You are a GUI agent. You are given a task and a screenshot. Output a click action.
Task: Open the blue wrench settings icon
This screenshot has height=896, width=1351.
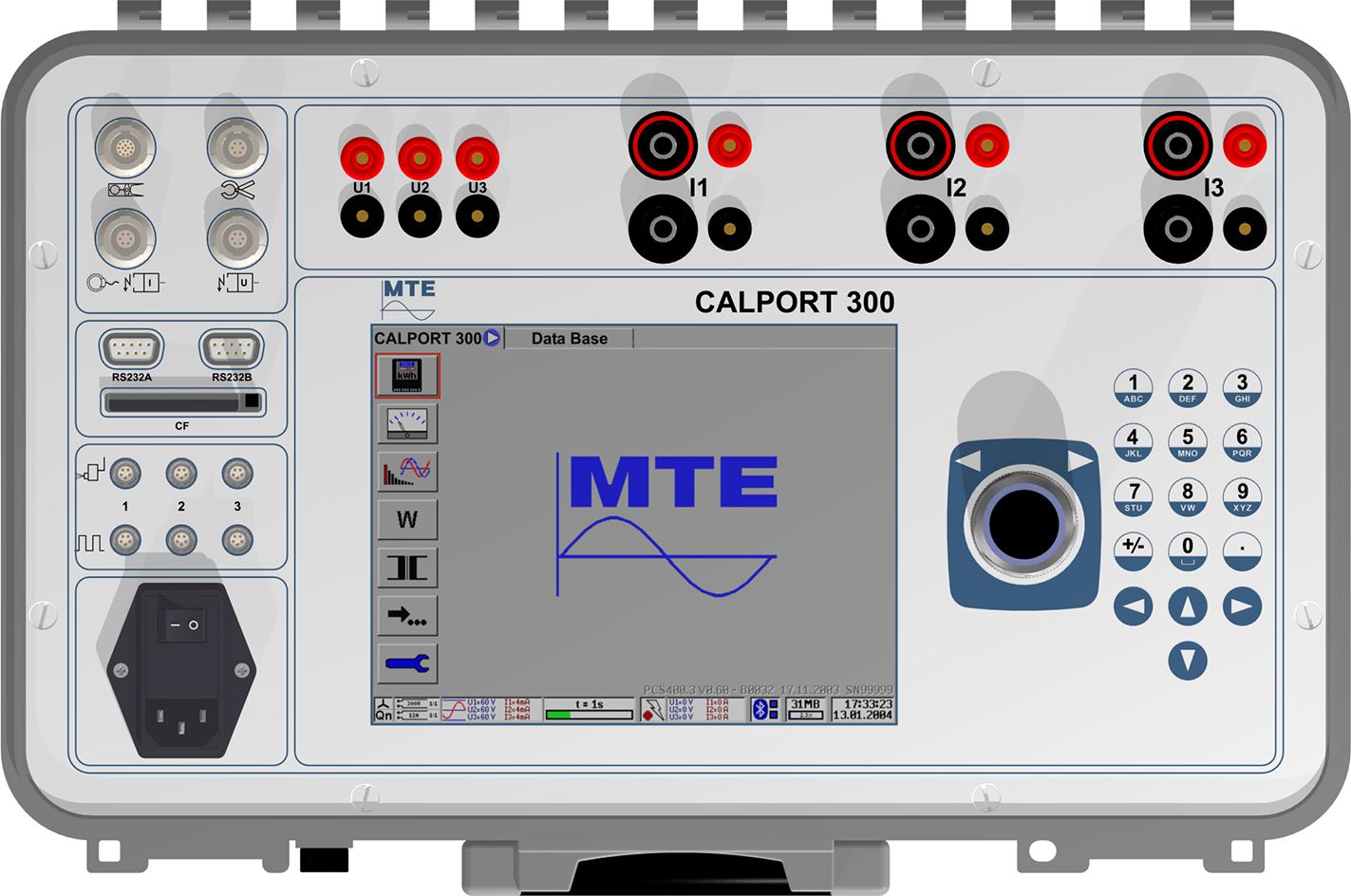[x=407, y=663]
